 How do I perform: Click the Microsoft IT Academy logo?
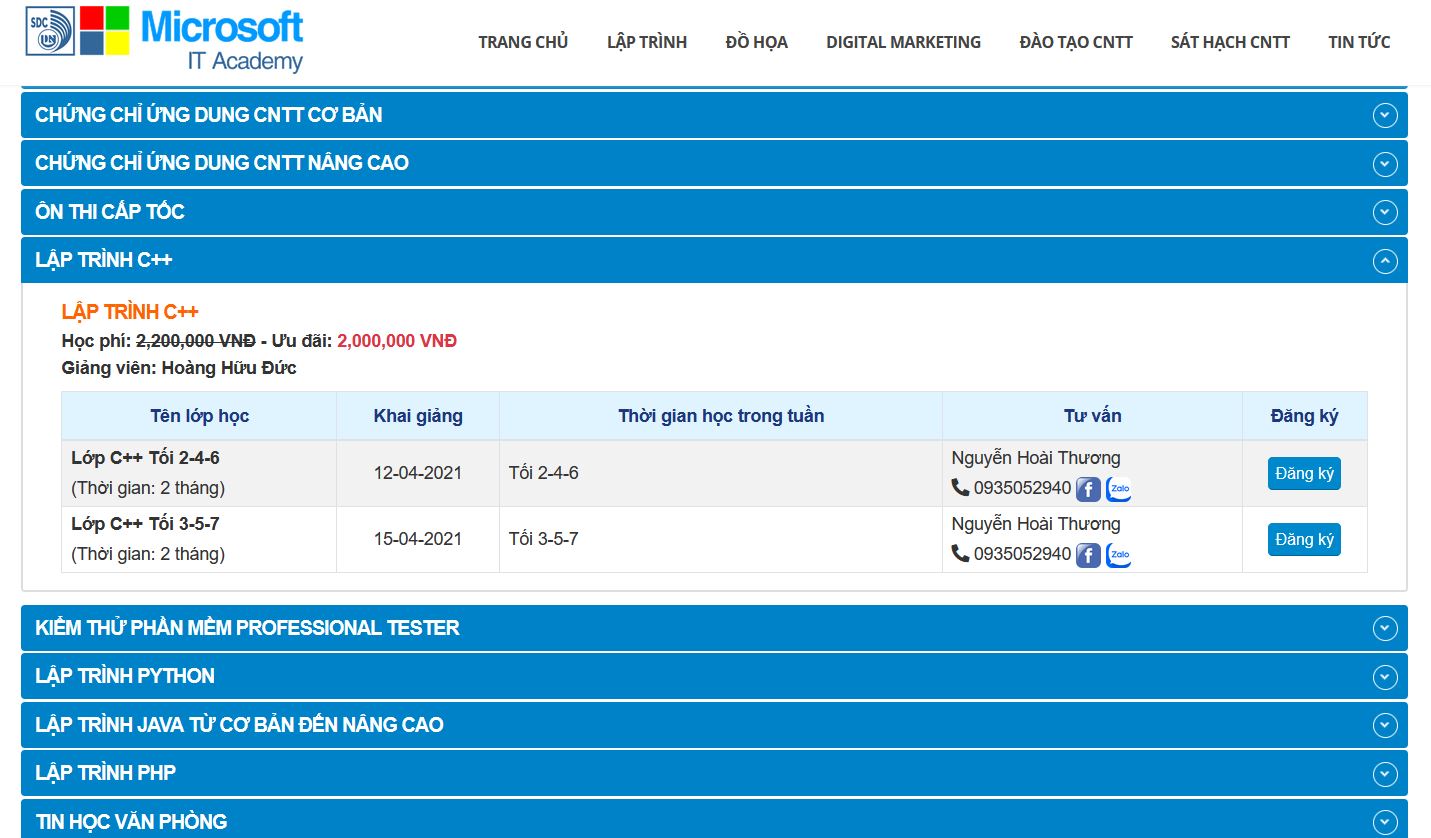[x=165, y=40]
